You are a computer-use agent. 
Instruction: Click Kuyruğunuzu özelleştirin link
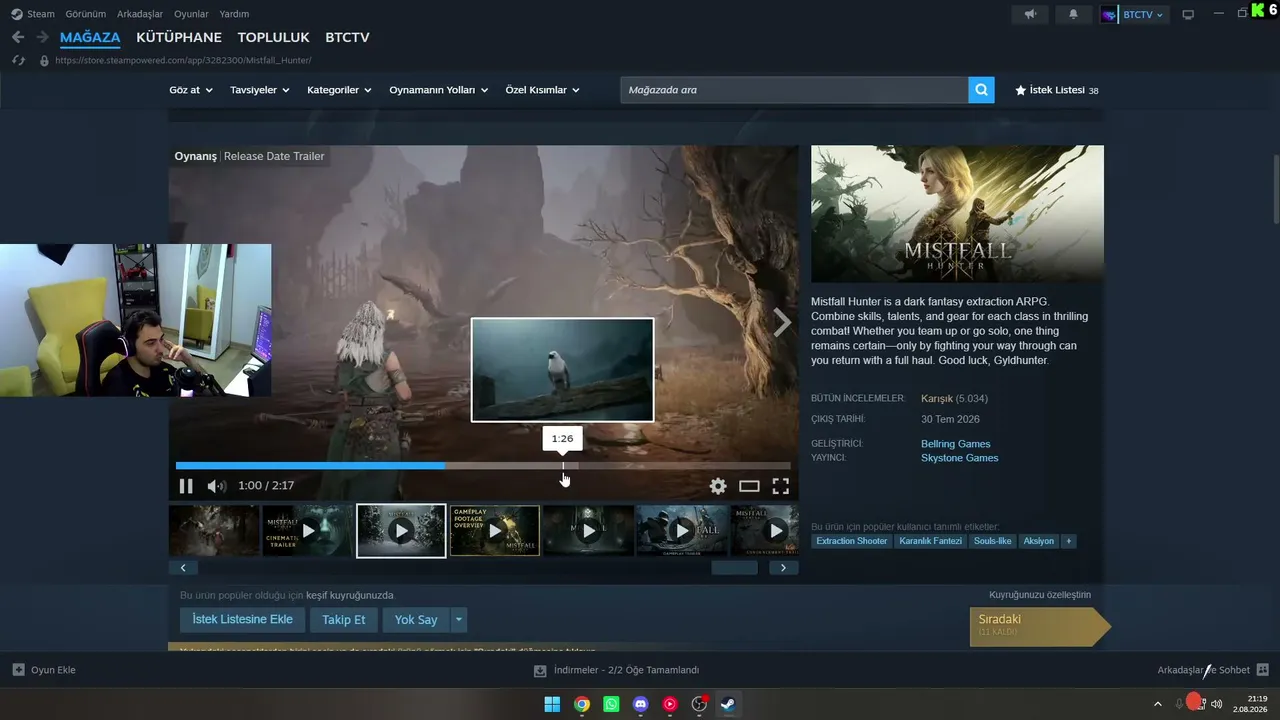pos(1040,595)
